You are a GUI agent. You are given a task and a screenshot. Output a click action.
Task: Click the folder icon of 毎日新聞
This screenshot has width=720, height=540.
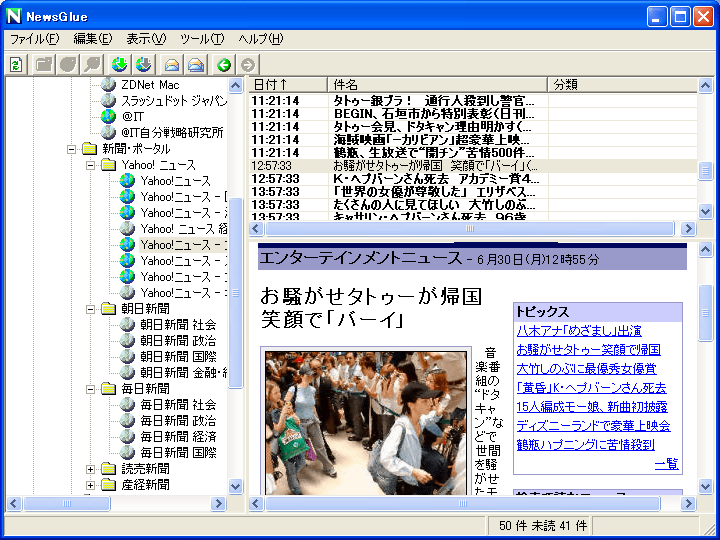(x=108, y=389)
